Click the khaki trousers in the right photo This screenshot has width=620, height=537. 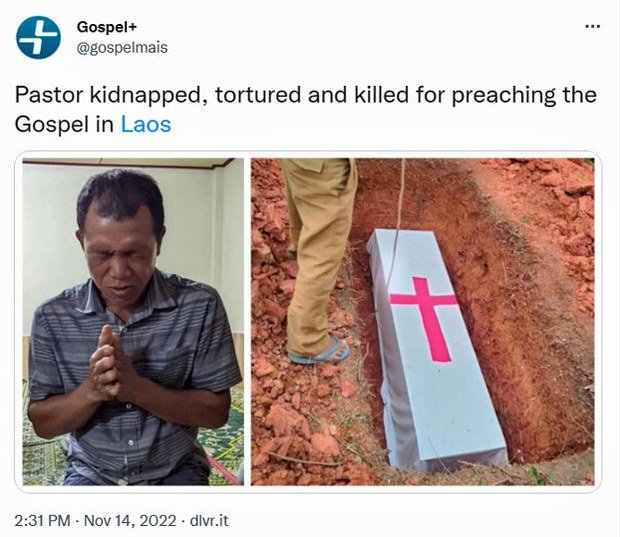click(318, 250)
